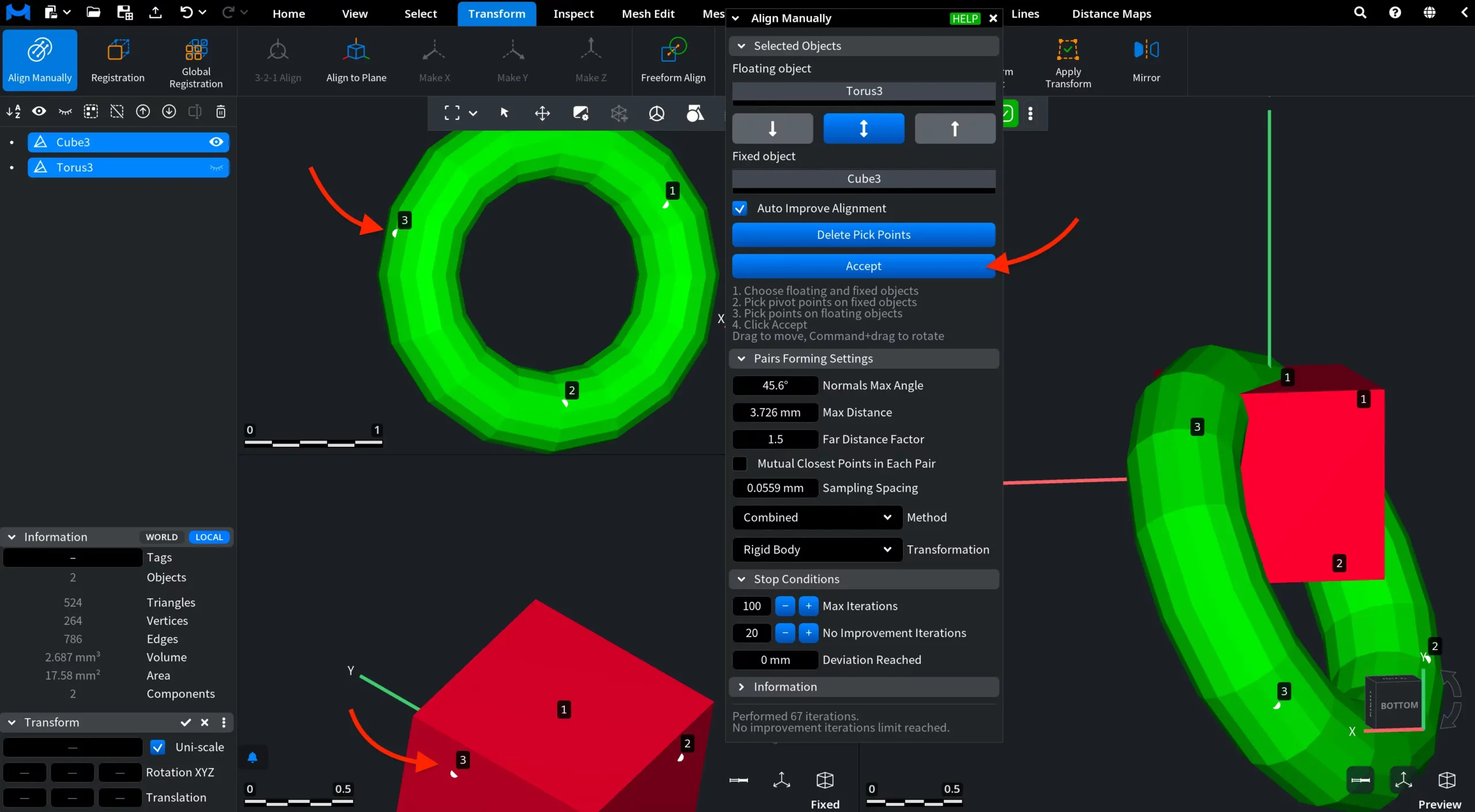Open the Distance Maps tab
Viewport: 1475px width, 812px height.
coord(1111,14)
